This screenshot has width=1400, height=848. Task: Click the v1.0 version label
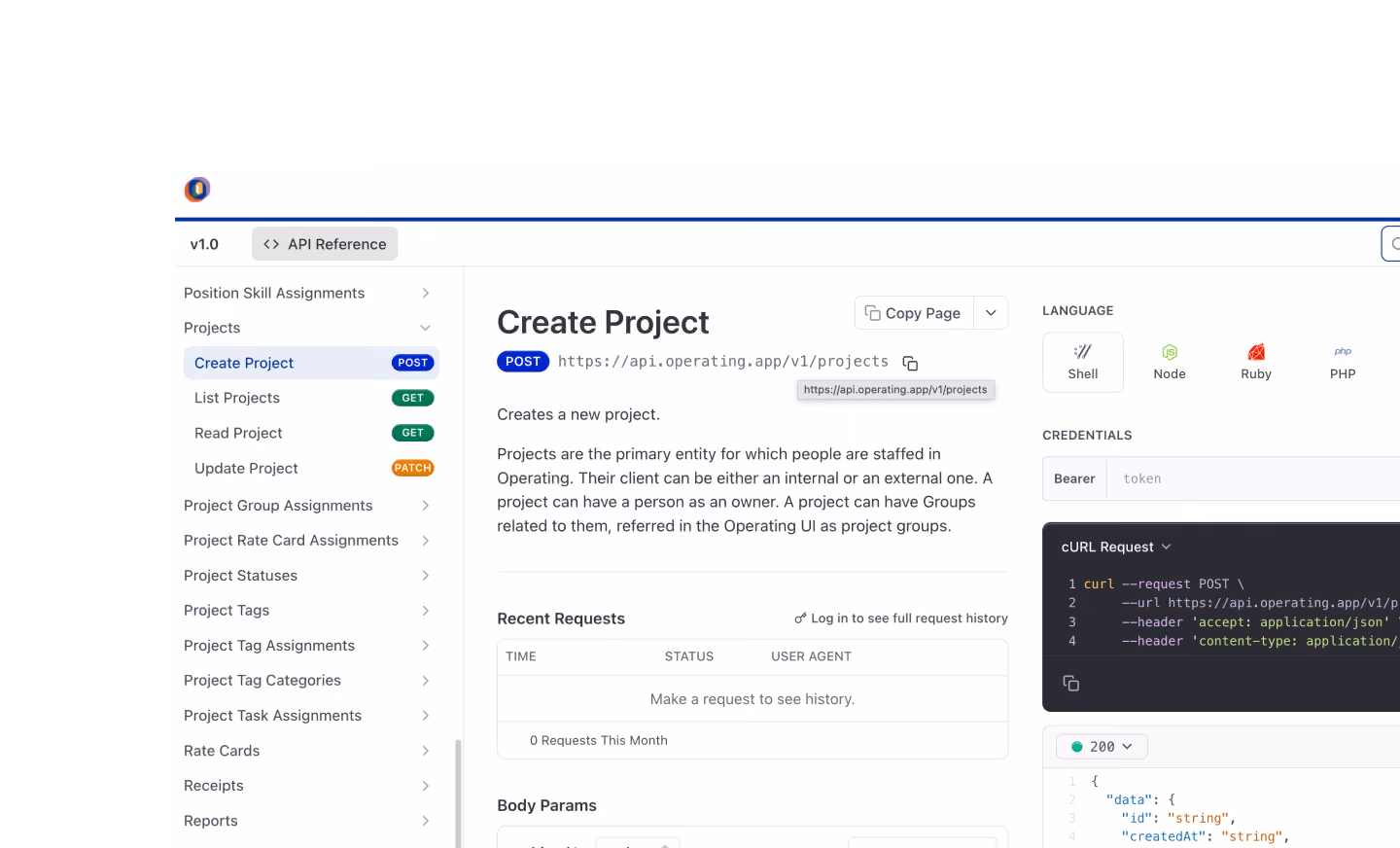(x=204, y=244)
